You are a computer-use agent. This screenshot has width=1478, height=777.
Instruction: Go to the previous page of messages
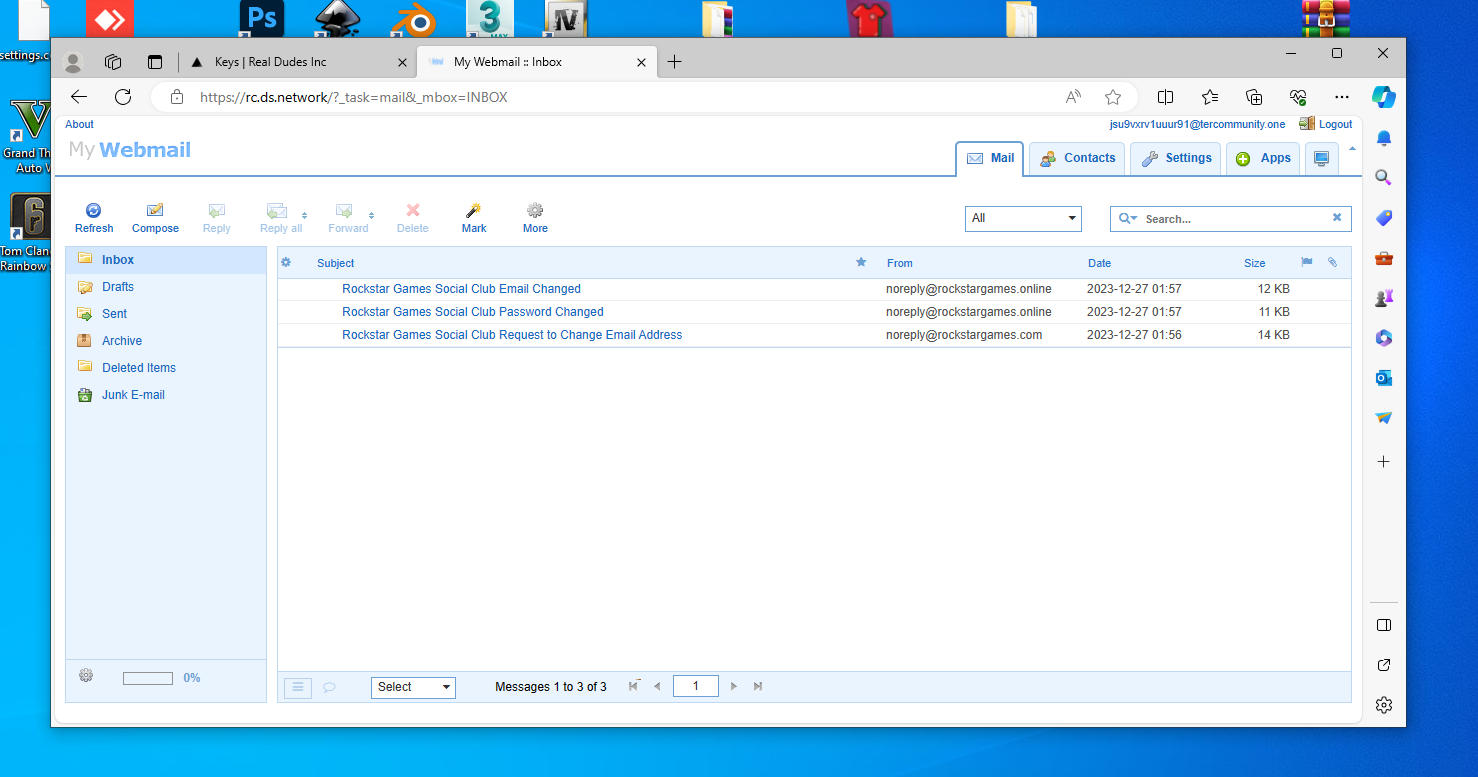click(x=657, y=686)
